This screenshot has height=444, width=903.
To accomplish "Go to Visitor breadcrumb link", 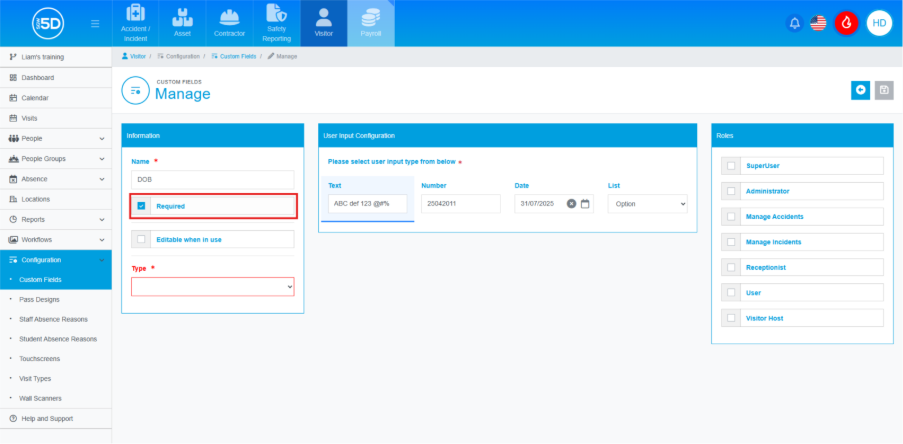I will click(134, 56).
